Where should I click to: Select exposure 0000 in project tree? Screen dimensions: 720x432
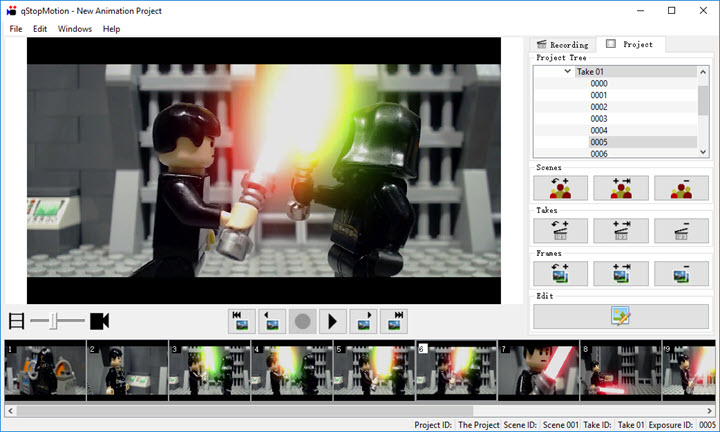point(599,84)
